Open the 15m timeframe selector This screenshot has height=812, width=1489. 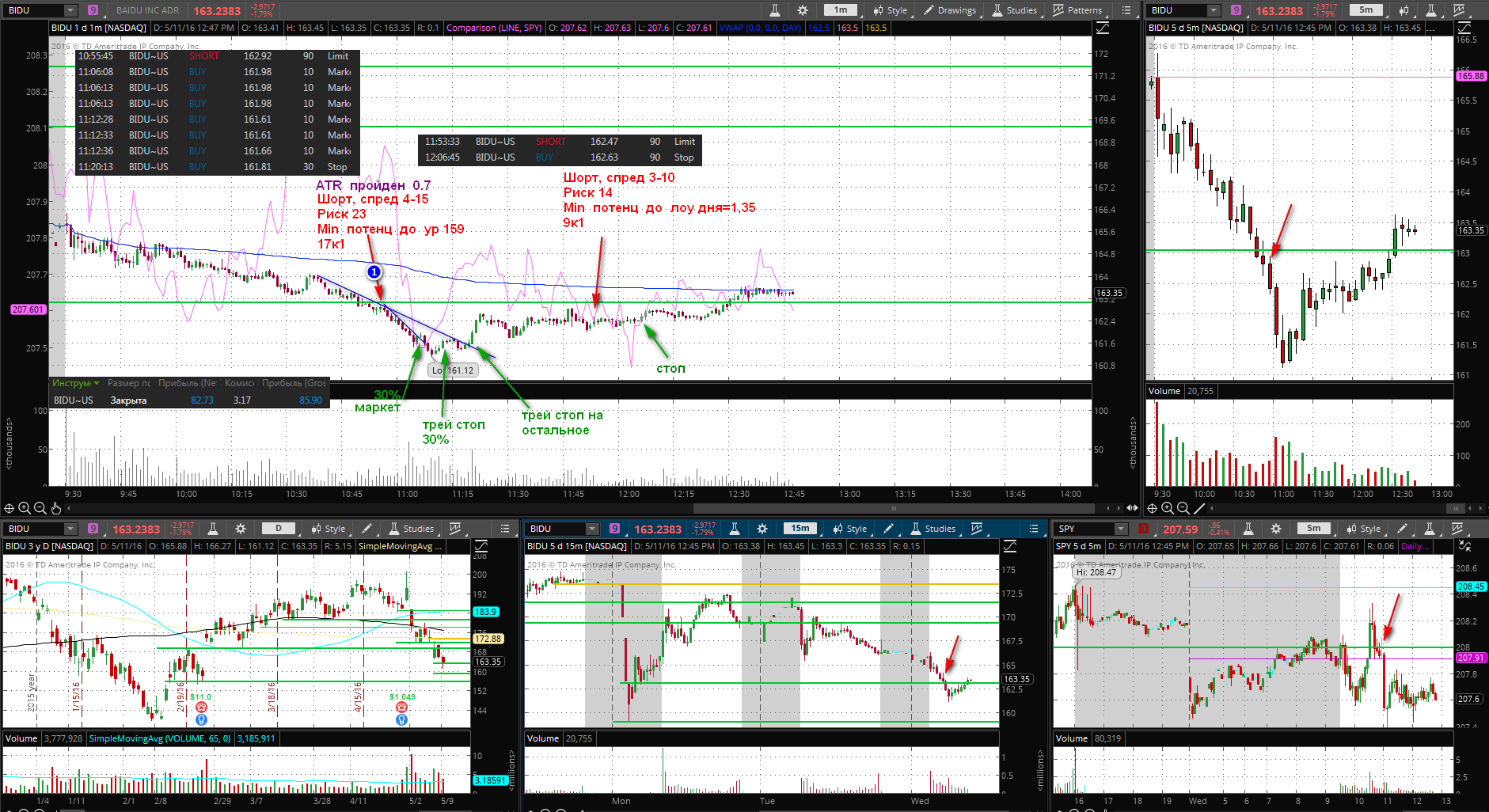pyautogui.click(x=800, y=529)
